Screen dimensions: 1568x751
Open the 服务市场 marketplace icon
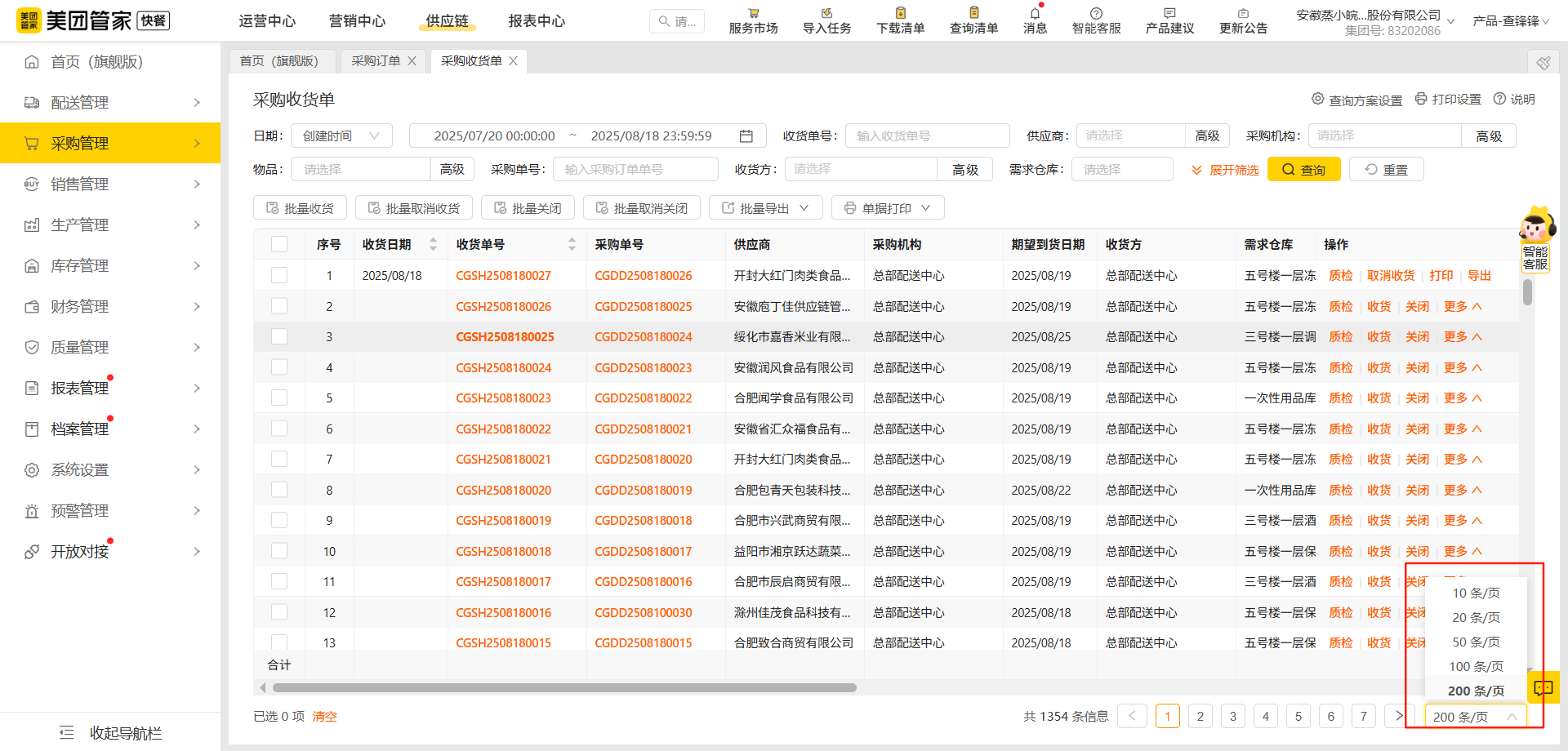point(752,20)
